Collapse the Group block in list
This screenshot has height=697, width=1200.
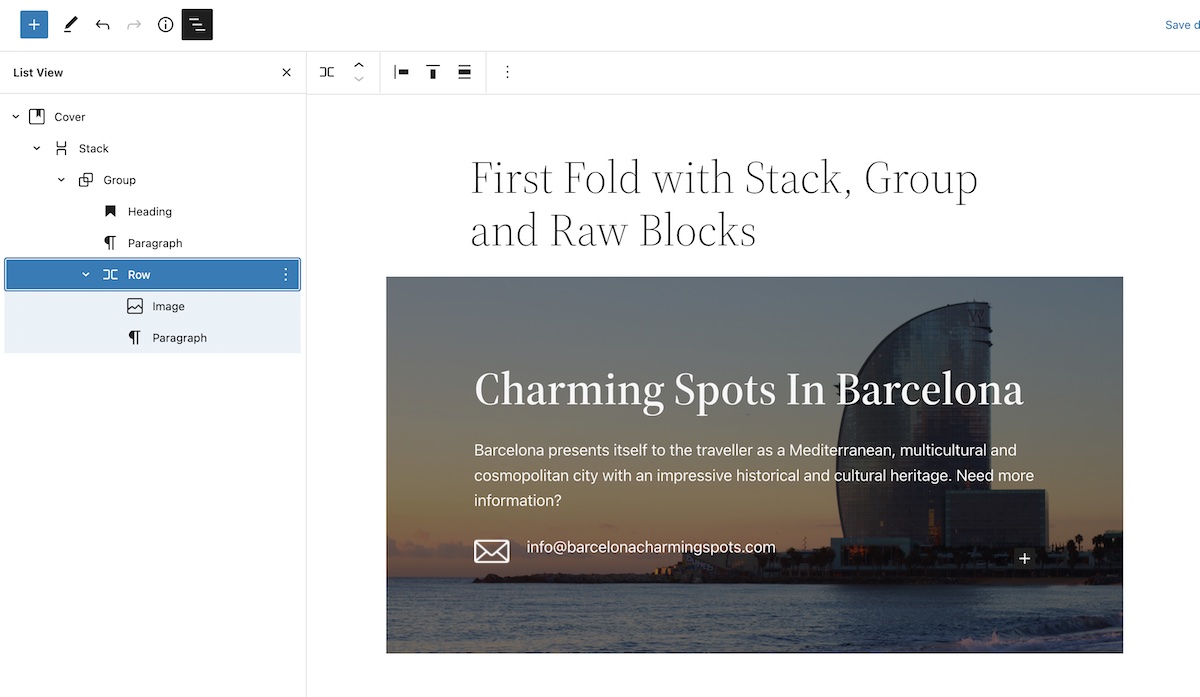[61, 180]
